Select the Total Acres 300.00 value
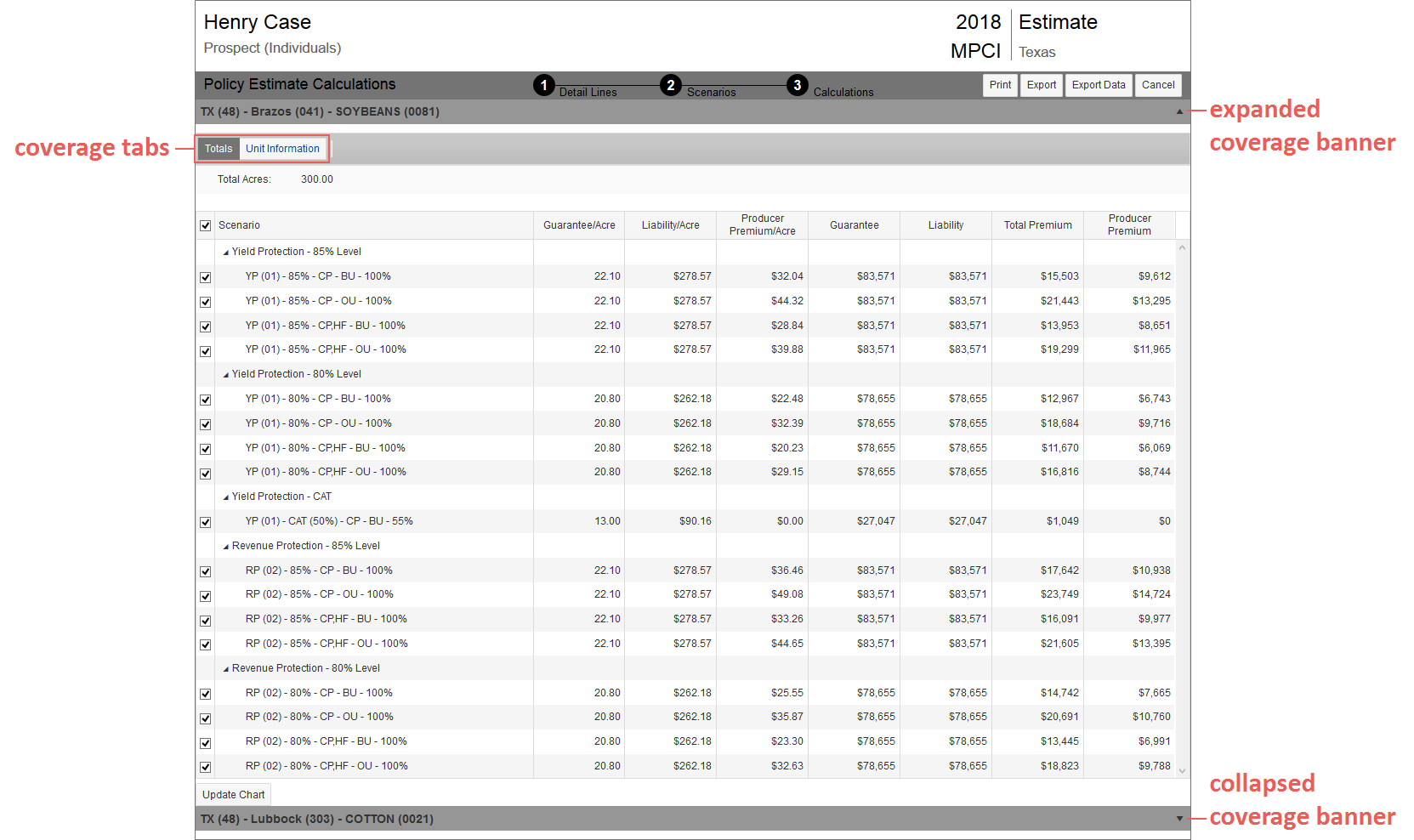This screenshot has height=840, width=1414. (317, 179)
